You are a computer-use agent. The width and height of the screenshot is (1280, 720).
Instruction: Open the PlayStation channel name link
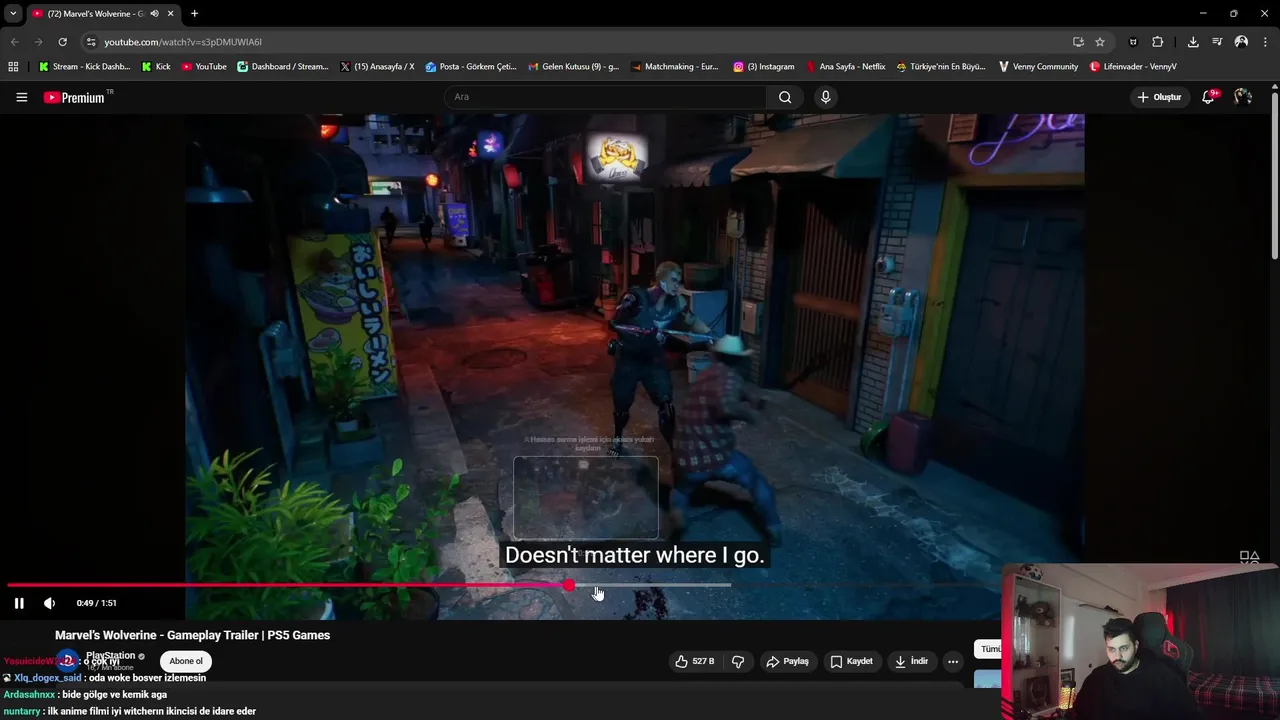coord(110,656)
